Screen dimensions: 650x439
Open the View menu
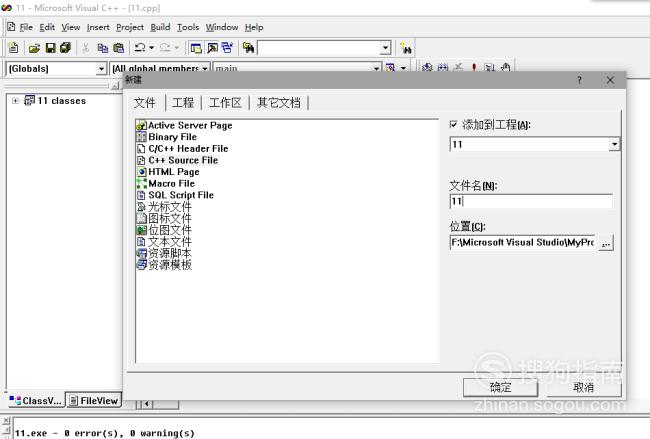tap(70, 27)
